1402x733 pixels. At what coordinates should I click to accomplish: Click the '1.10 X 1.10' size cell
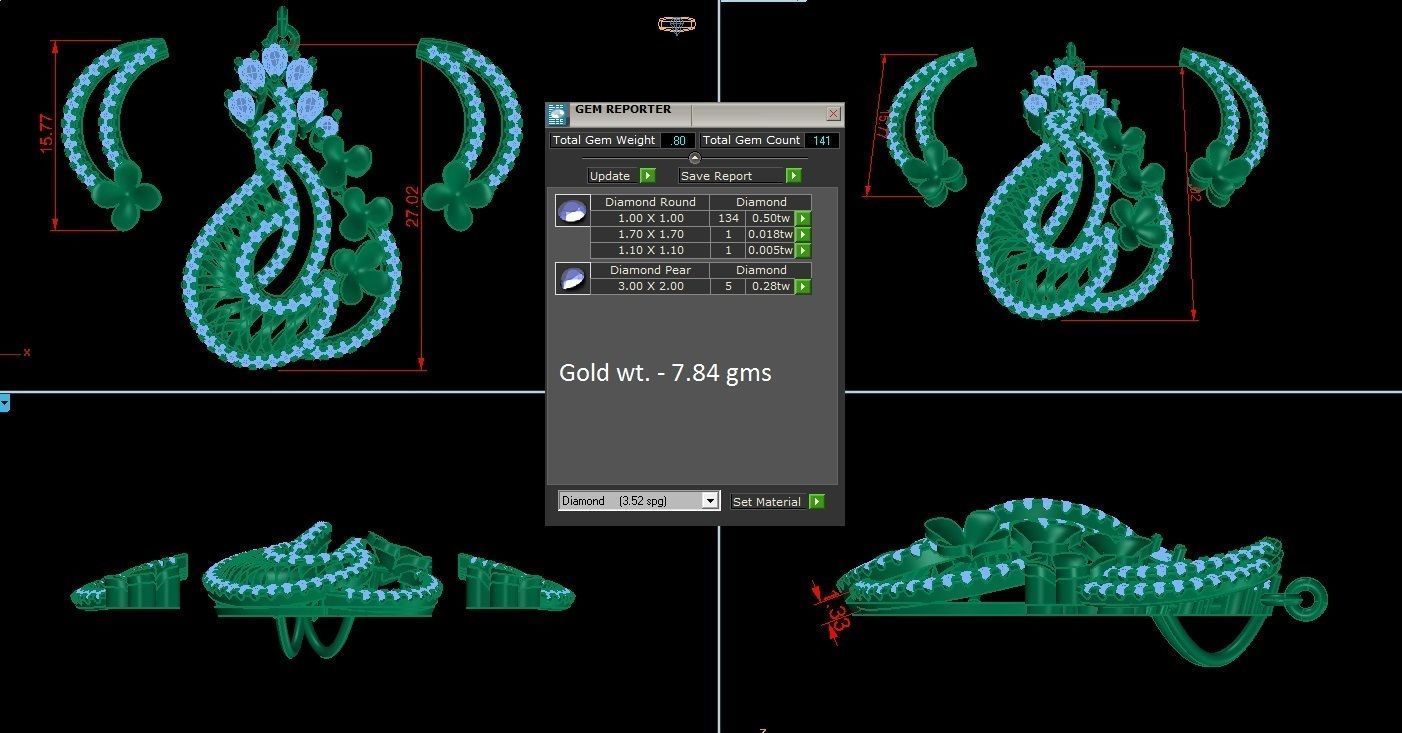pos(650,250)
